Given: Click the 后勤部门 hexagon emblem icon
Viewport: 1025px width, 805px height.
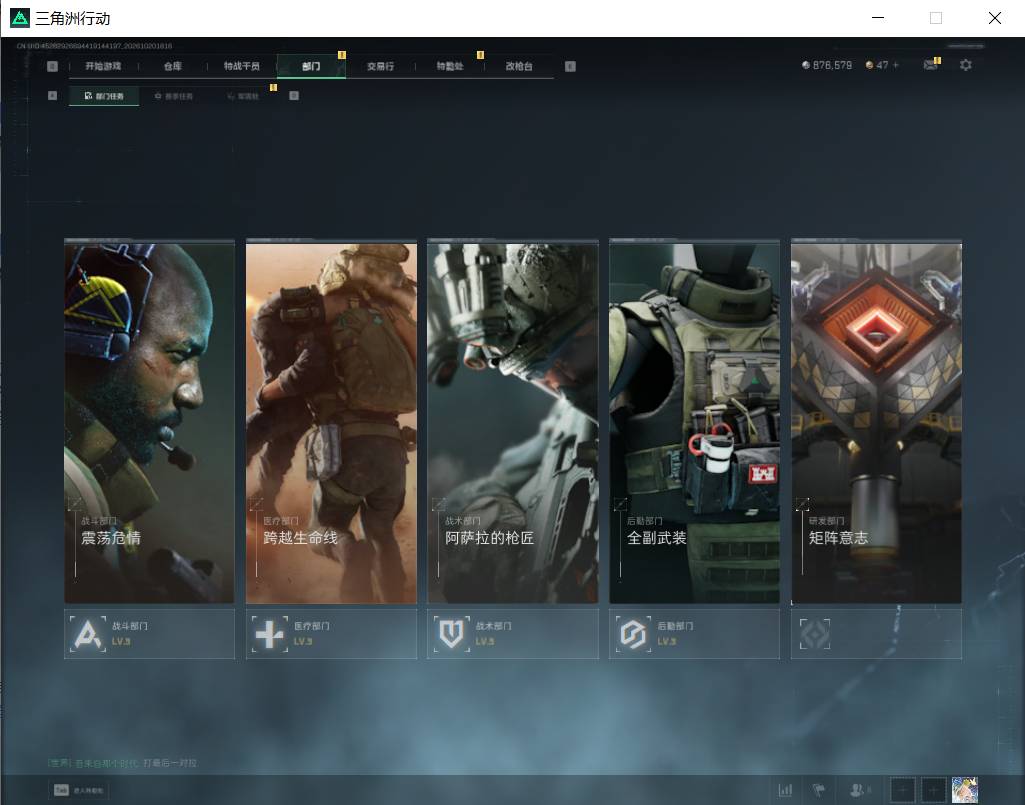Looking at the screenshot, I should tap(633, 634).
